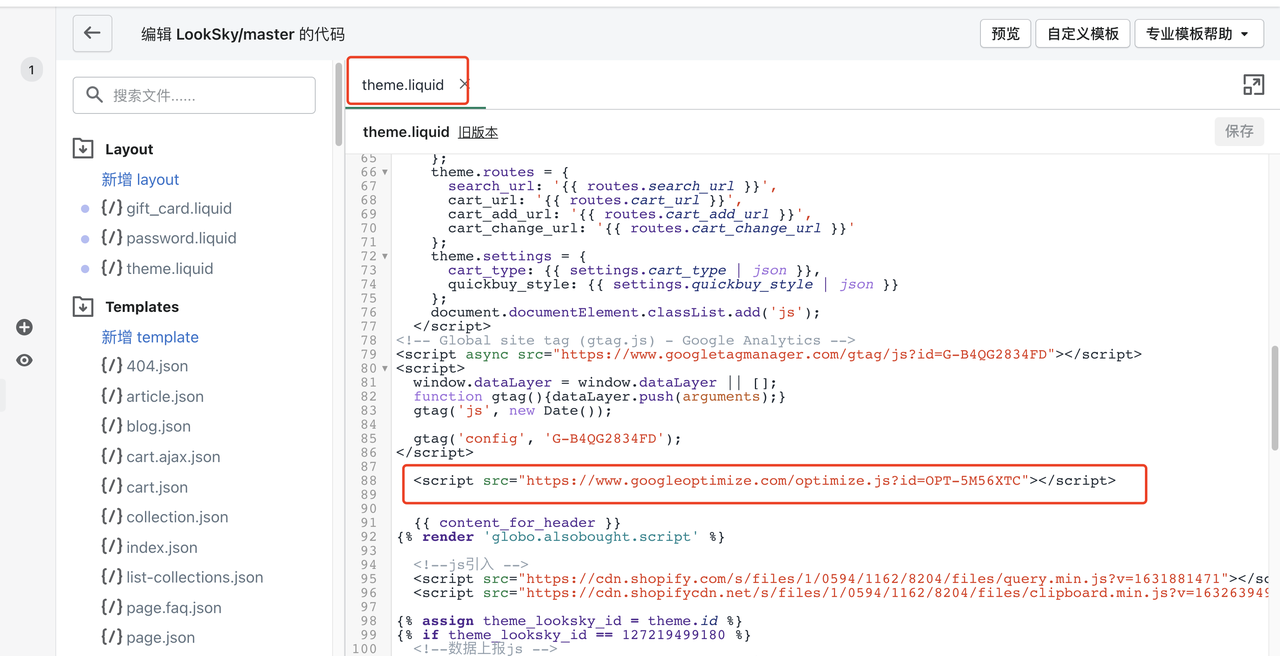
Task: Click the gtag config line 85
Action: (547, 438)
